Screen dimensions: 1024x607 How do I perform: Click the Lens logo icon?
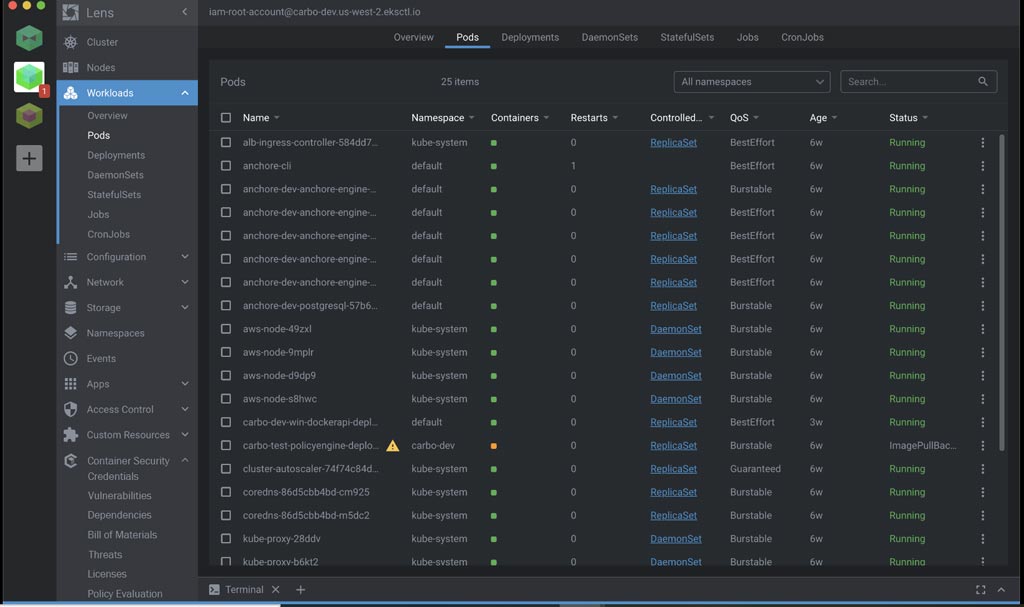[71, 12]
